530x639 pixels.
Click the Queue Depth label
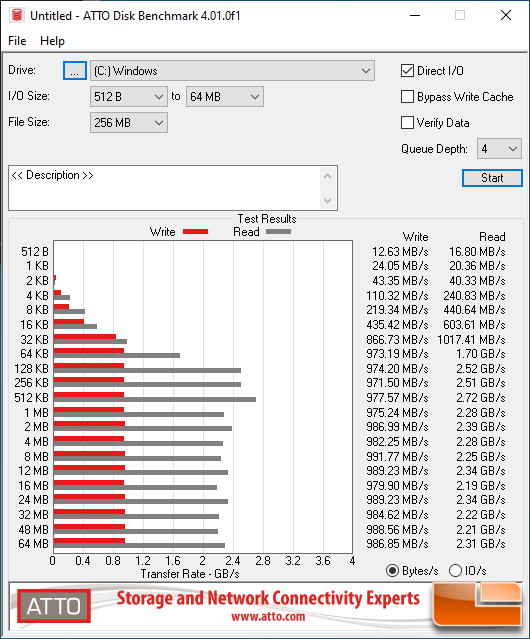pyautogui.click(x=434, y=149)
